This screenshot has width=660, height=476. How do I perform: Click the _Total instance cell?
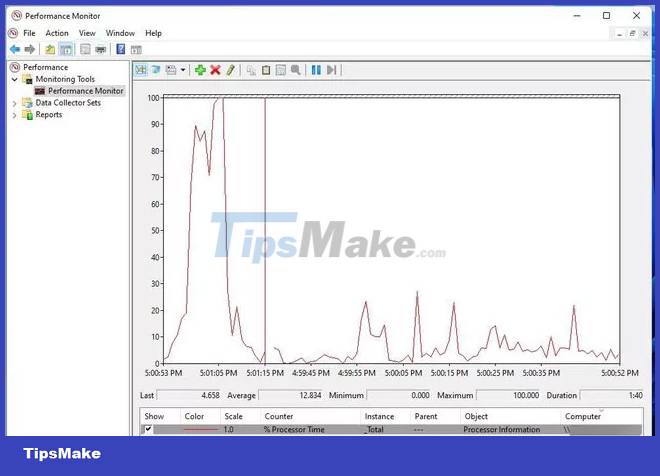[x=374, y=430]
